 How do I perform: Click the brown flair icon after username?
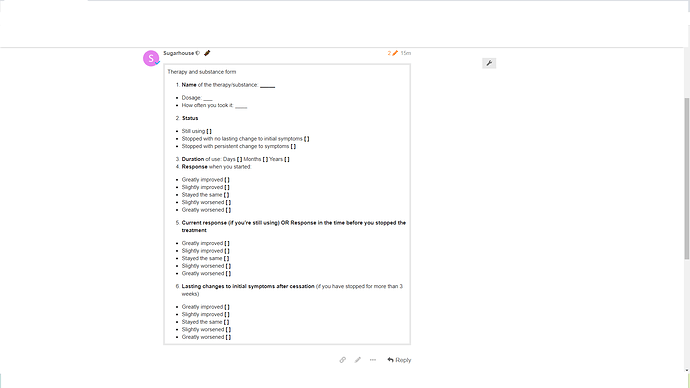207,53
